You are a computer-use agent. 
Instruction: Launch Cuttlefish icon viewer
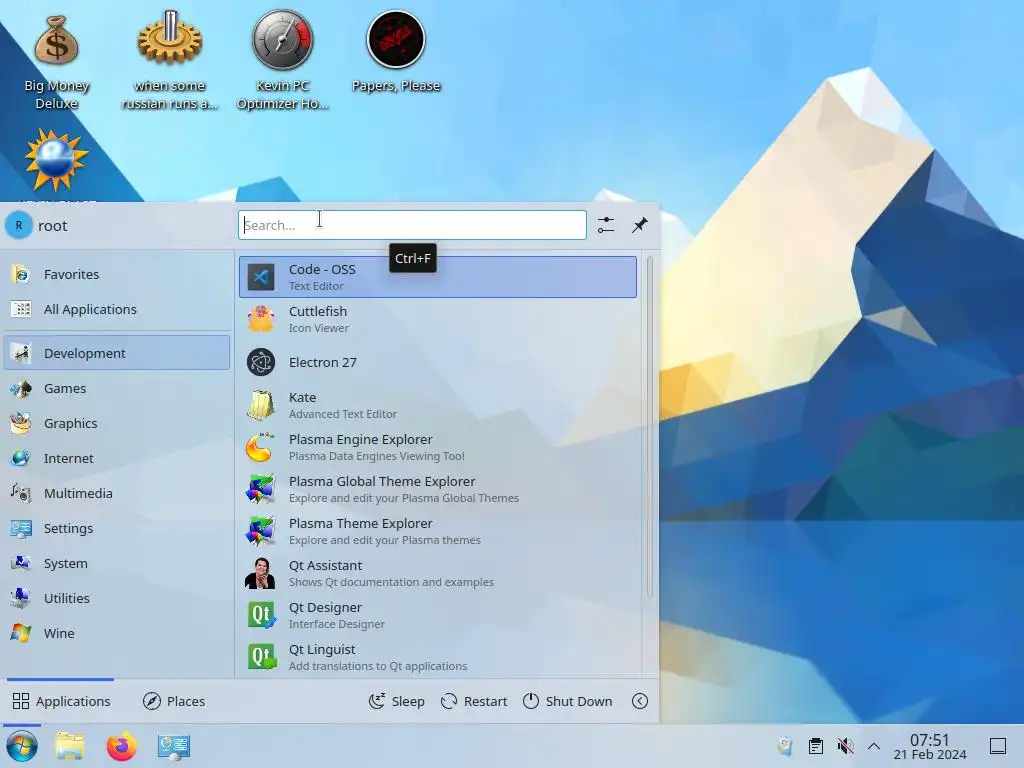pos(438,319)
